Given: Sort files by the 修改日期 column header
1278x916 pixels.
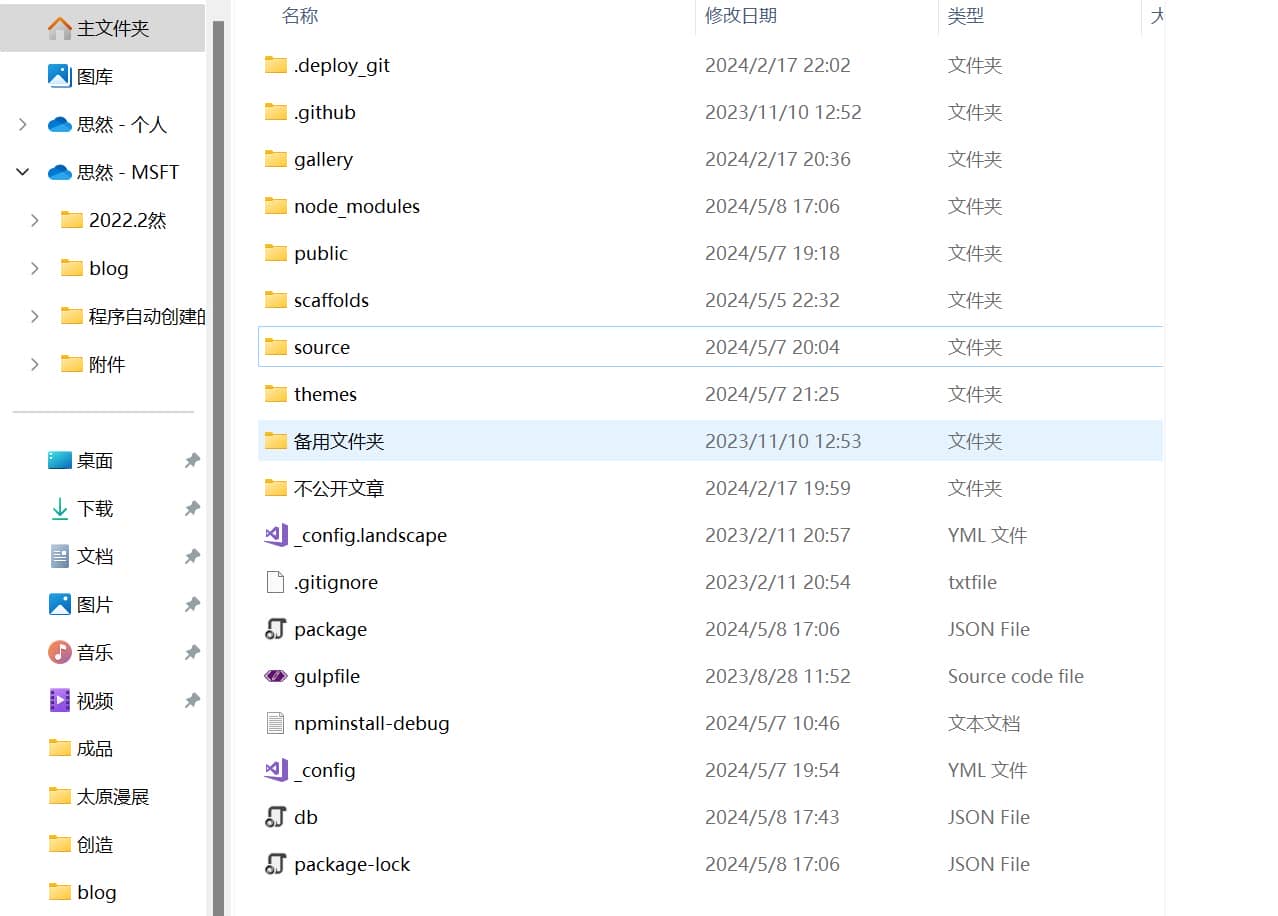Looking at the screenshot, I should pyautogui.click(x=740, y=15).
